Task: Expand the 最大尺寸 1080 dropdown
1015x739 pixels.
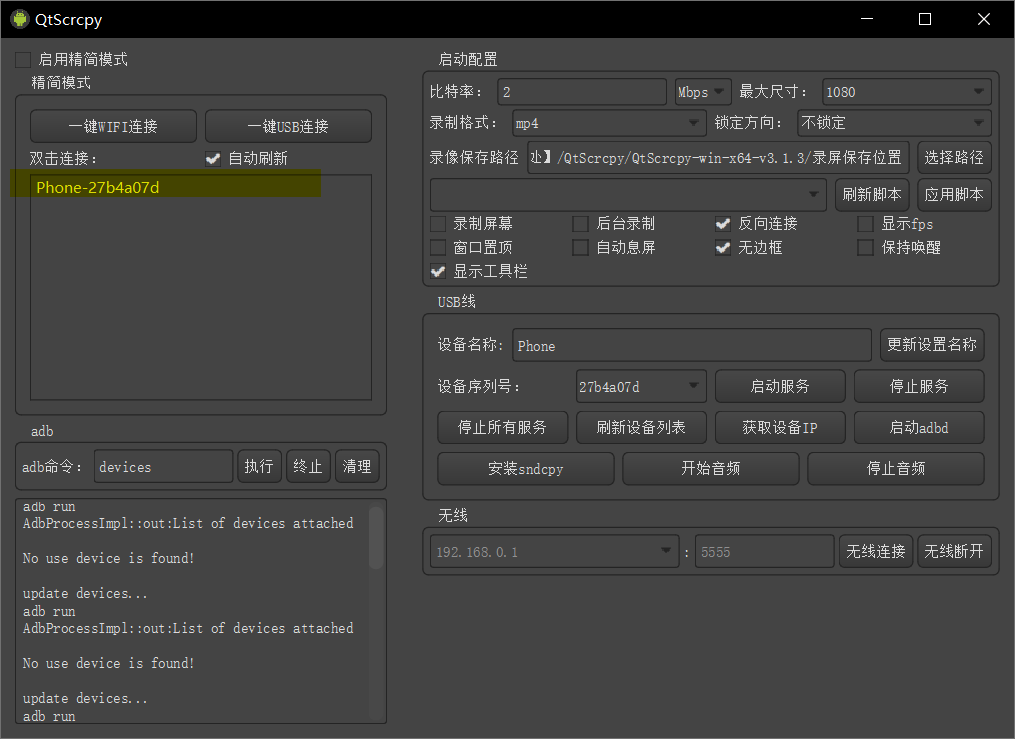Action: point(907,92)
